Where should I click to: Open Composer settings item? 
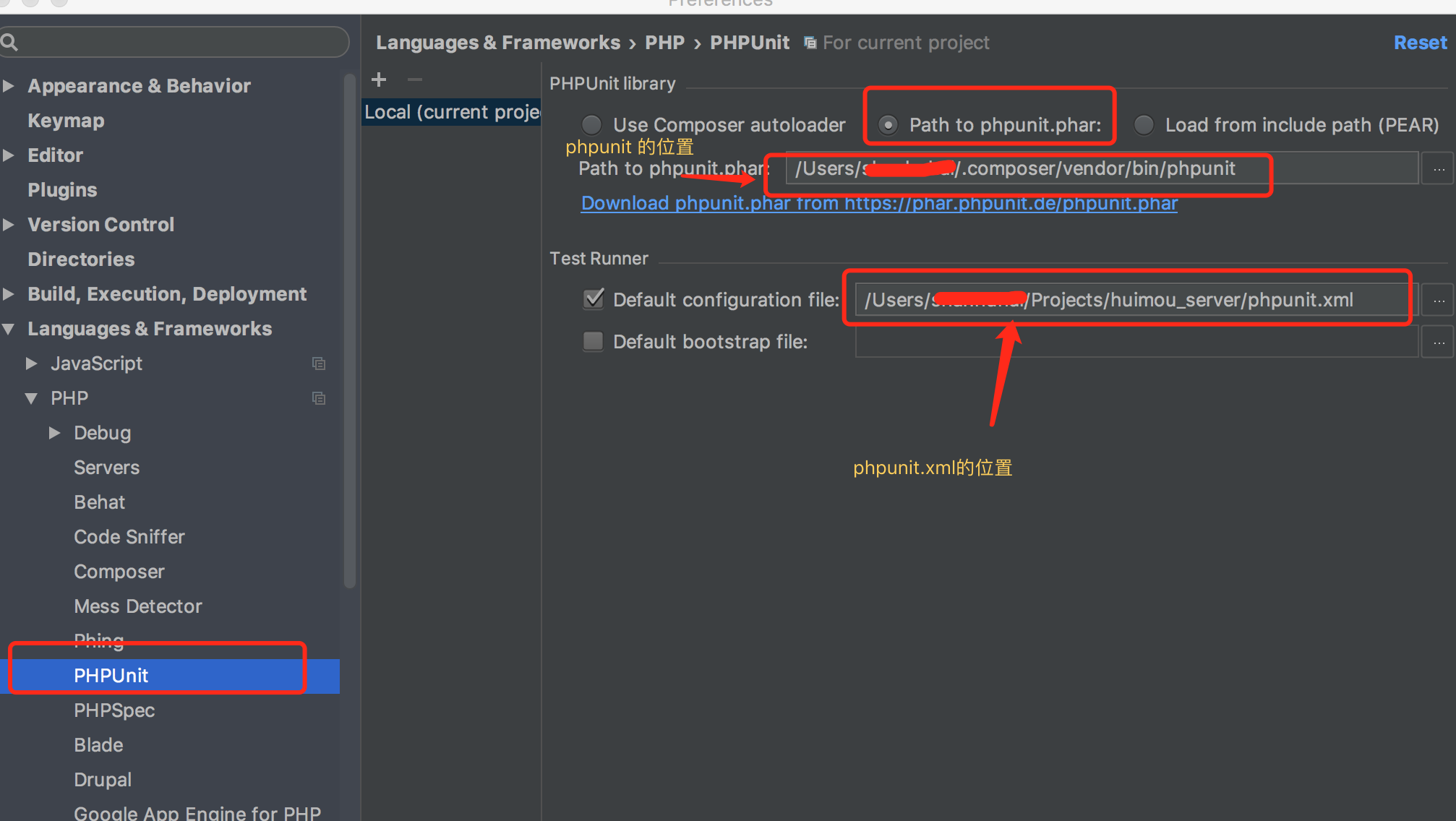pos(119,572)
